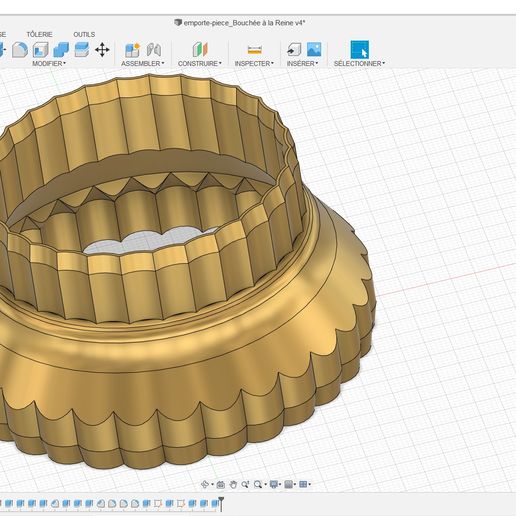Expand the INSÉRER dropdown menu

(302, 63)
